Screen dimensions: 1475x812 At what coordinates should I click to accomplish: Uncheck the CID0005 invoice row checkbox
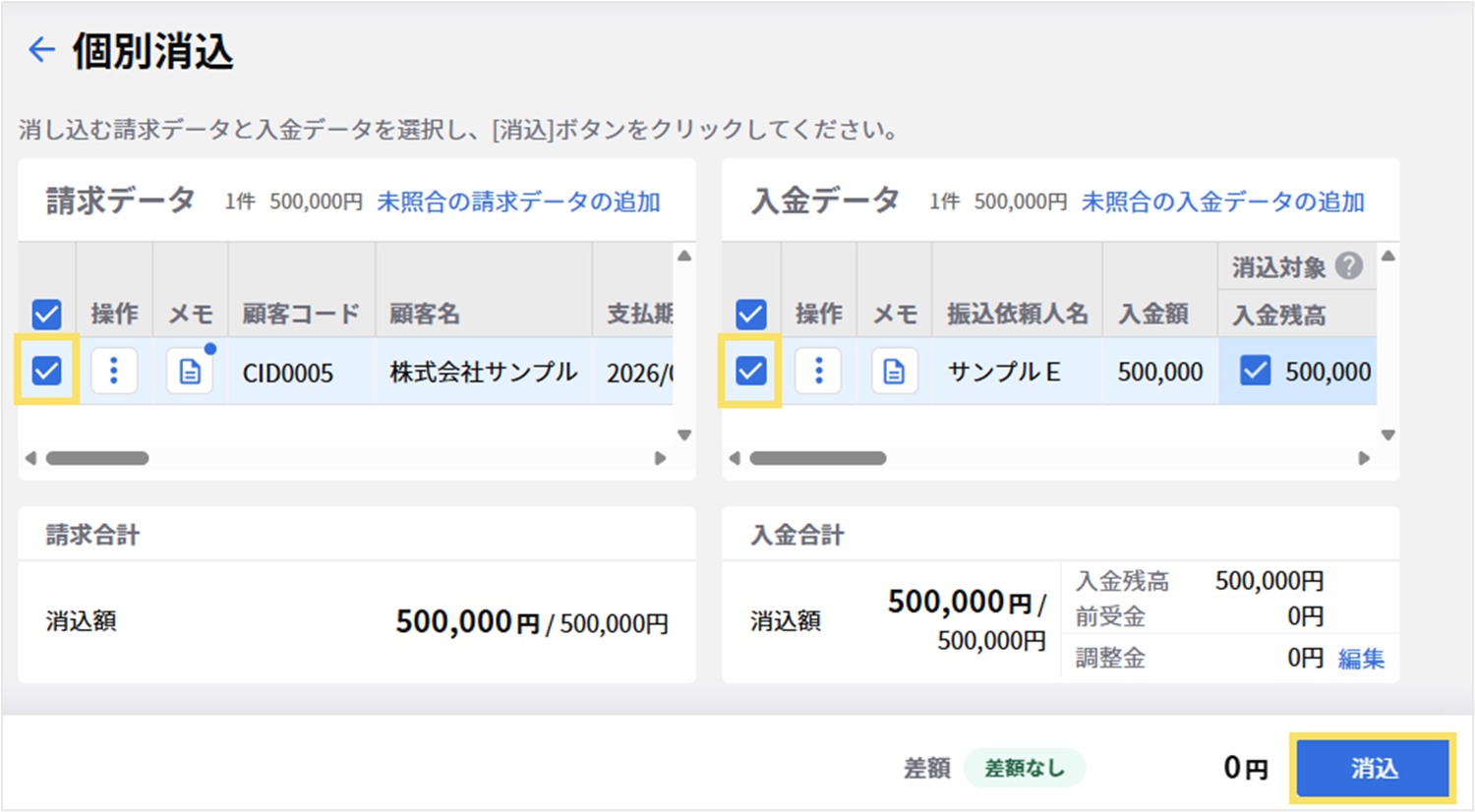(x=46, y=371)
